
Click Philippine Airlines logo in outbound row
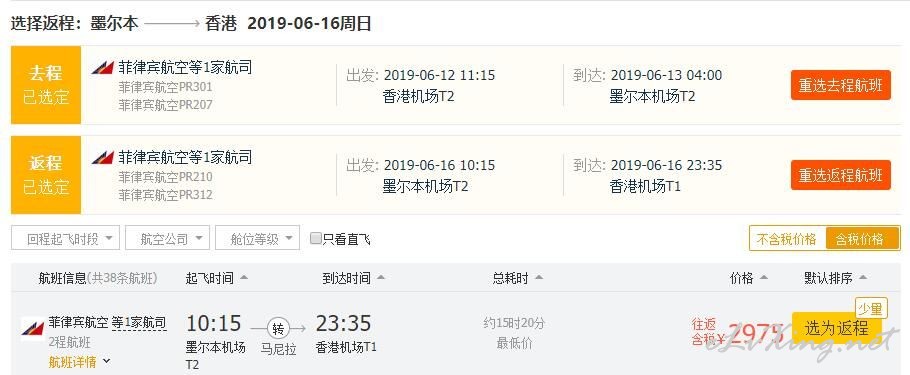[x=102, y=68]
